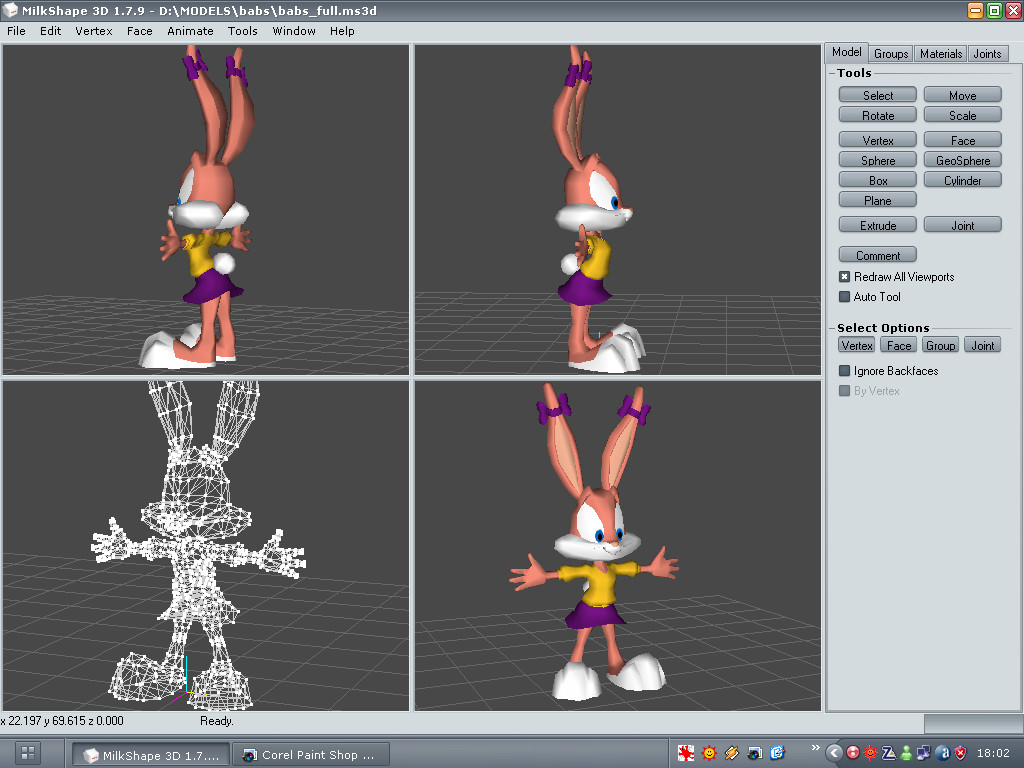This screenshot has height=768, width=1024.
Task: Click the Comment button
Action: tap(878, 255)
